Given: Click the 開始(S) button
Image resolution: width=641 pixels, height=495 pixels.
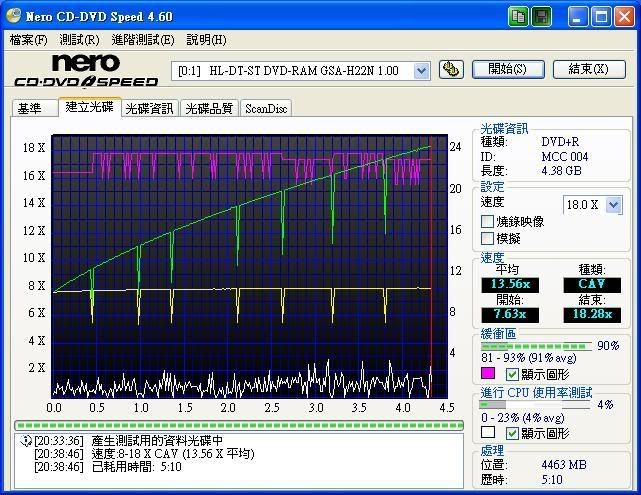Looking at the screenshot, I should [508, 69].
